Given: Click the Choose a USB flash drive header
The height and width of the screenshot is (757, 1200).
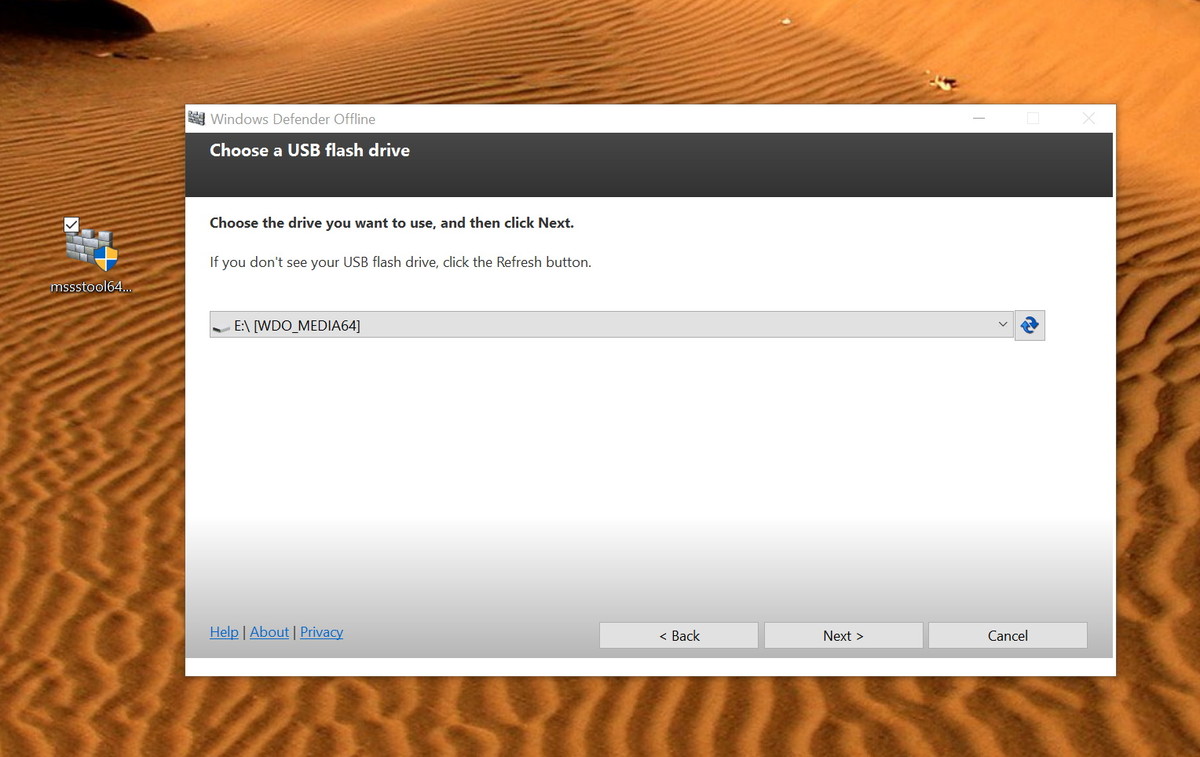Looking at the screenshot, I should pos(309,150).
